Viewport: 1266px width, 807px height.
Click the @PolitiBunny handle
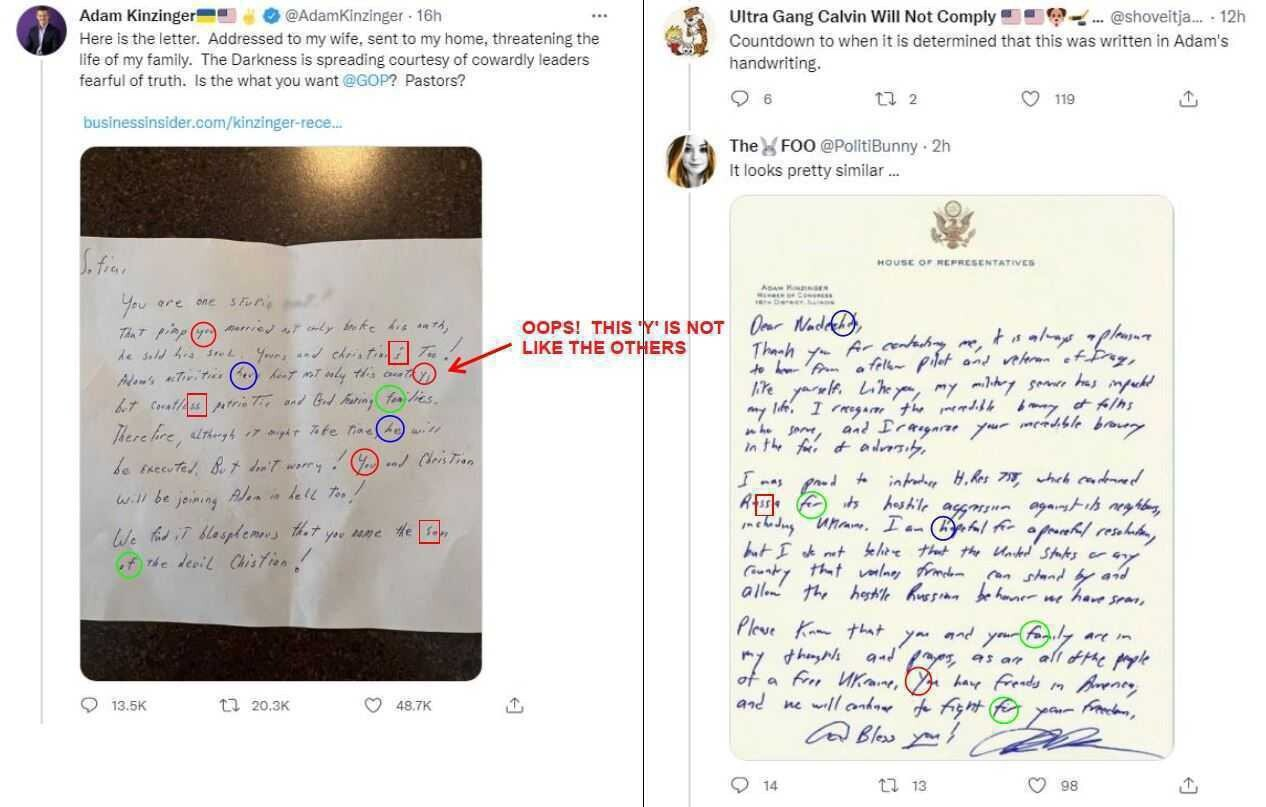point(869,146)
